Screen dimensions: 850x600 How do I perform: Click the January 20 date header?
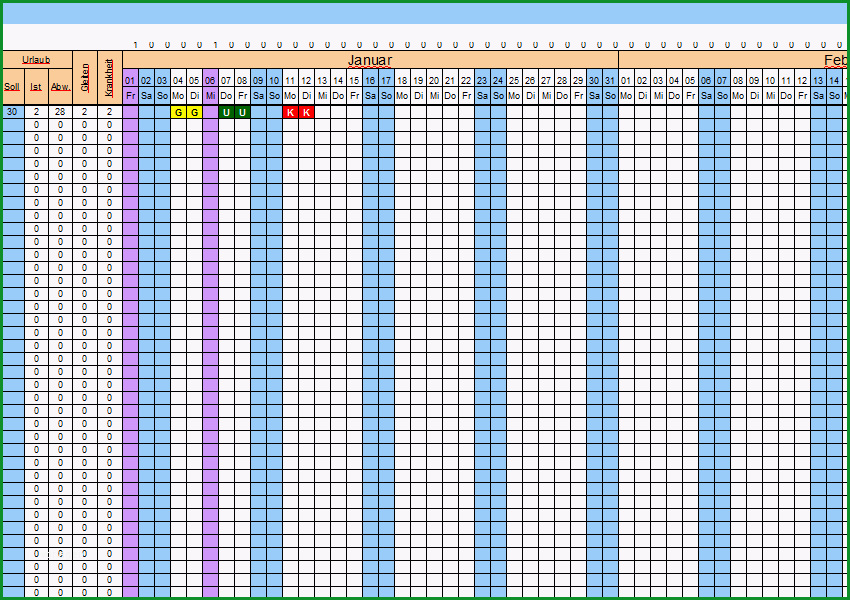[434, 80]
